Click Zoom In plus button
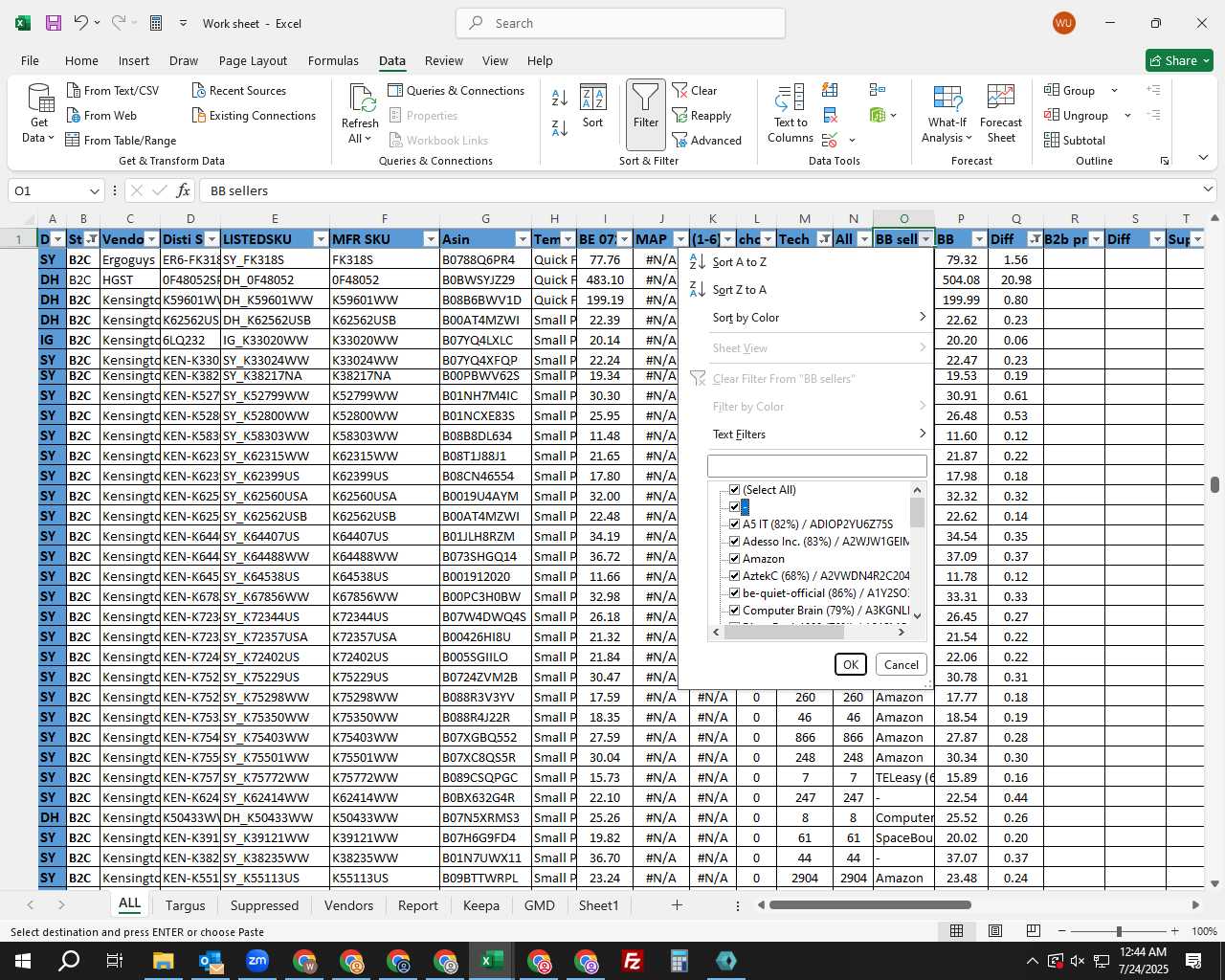 1174,931
